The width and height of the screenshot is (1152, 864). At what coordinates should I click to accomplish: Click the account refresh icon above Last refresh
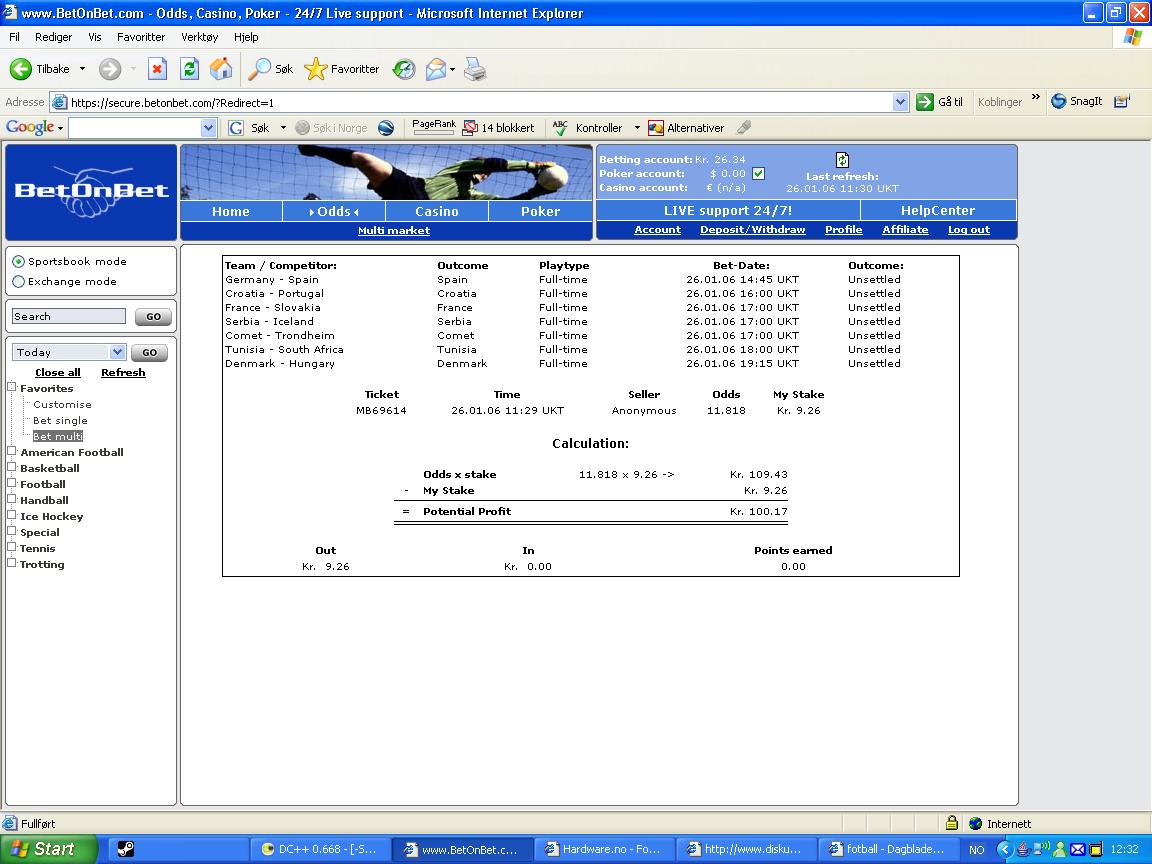pyautogui.click(x=842, y=159)
